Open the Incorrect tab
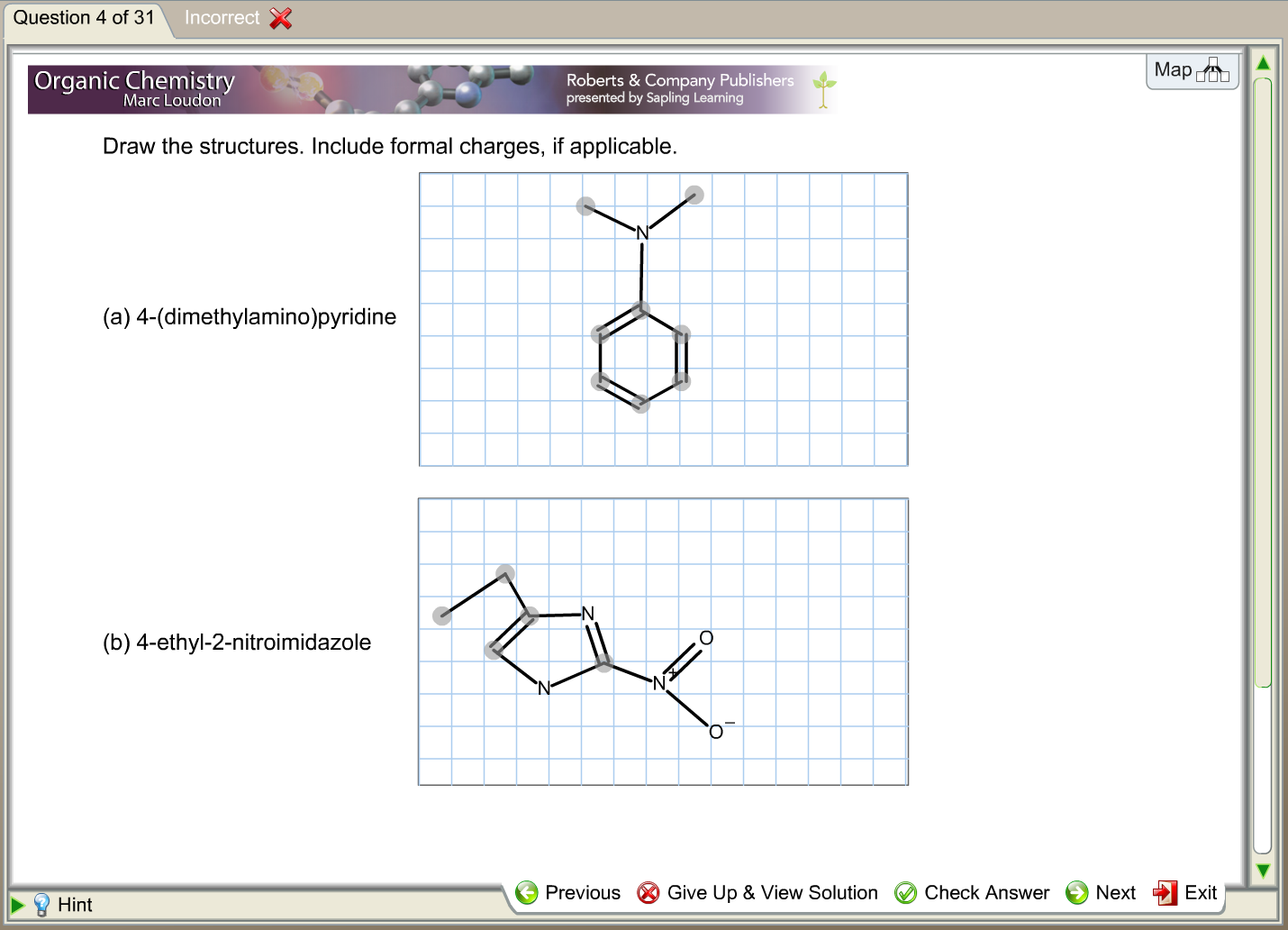Viewport: 1288px width, 930px height. [x=222, y=17]
